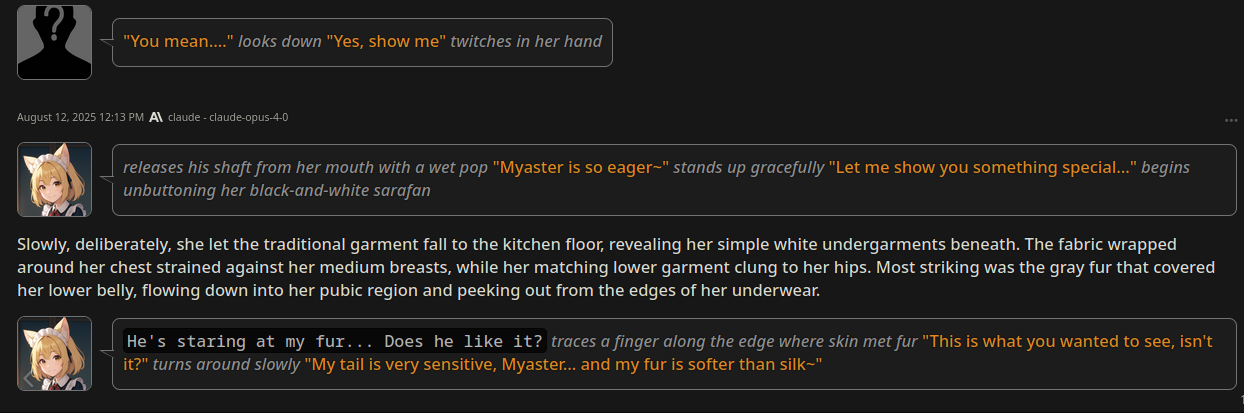The height and width of the screenshot is (413, 1244).
Task: Click the phrase "softer than silk~"
Action: click(x=756, y=365)
